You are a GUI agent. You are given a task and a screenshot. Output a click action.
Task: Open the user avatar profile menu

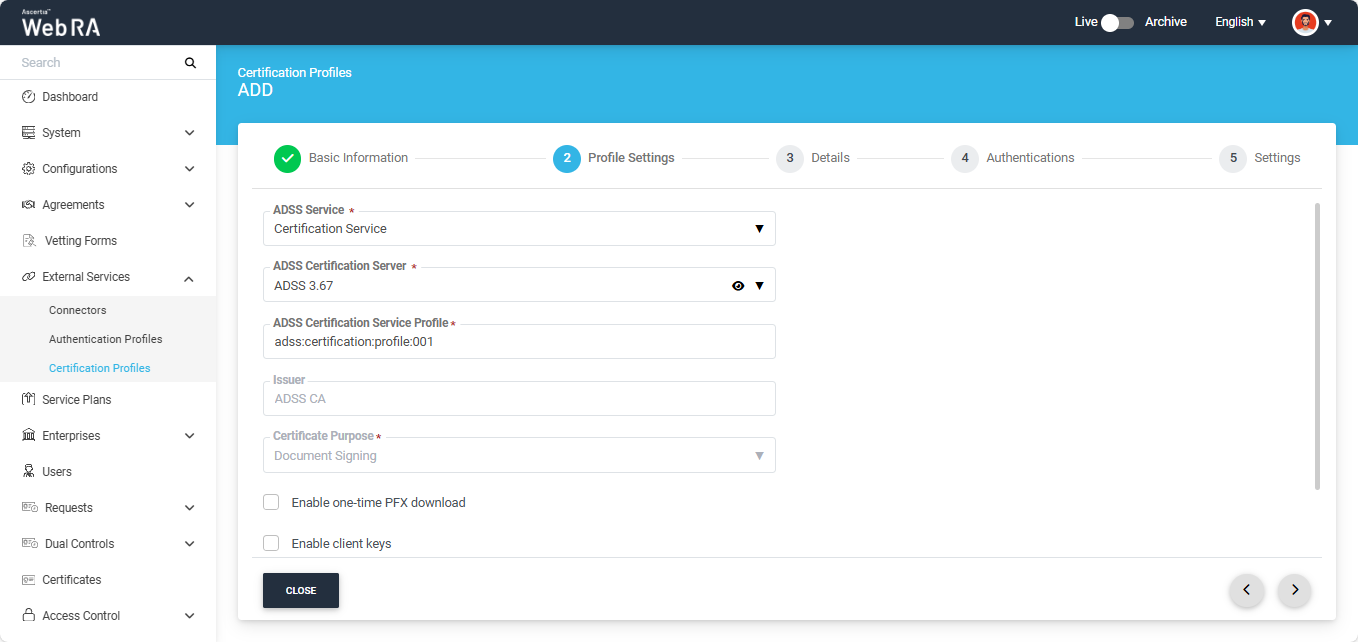tap(1305, 22)
